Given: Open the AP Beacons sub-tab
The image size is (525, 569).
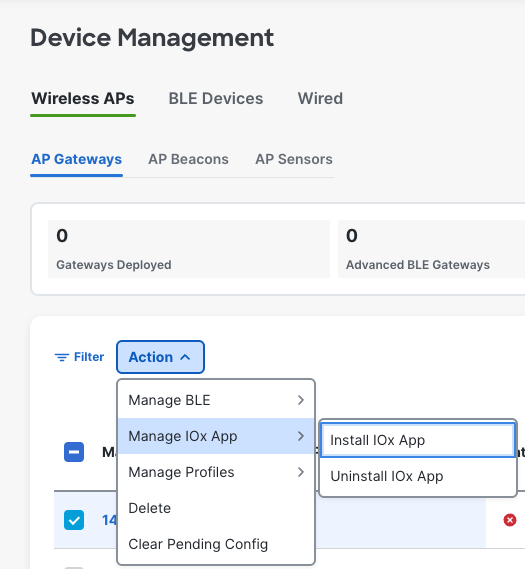Looking at the screenshot, I should 188,159.
